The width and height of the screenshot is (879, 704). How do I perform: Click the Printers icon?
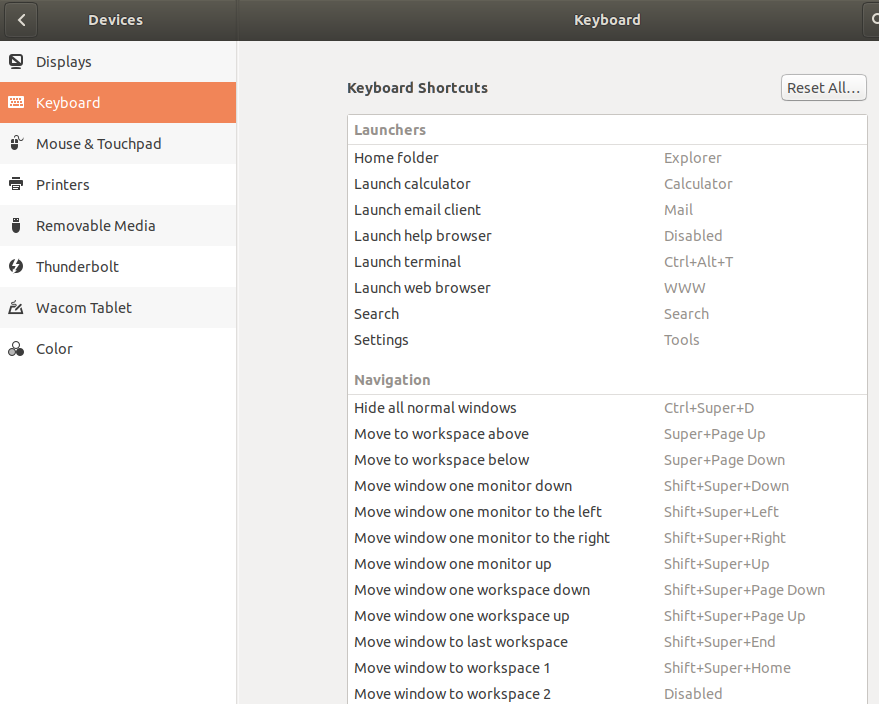pyautogui.click(x=16, y=184)
